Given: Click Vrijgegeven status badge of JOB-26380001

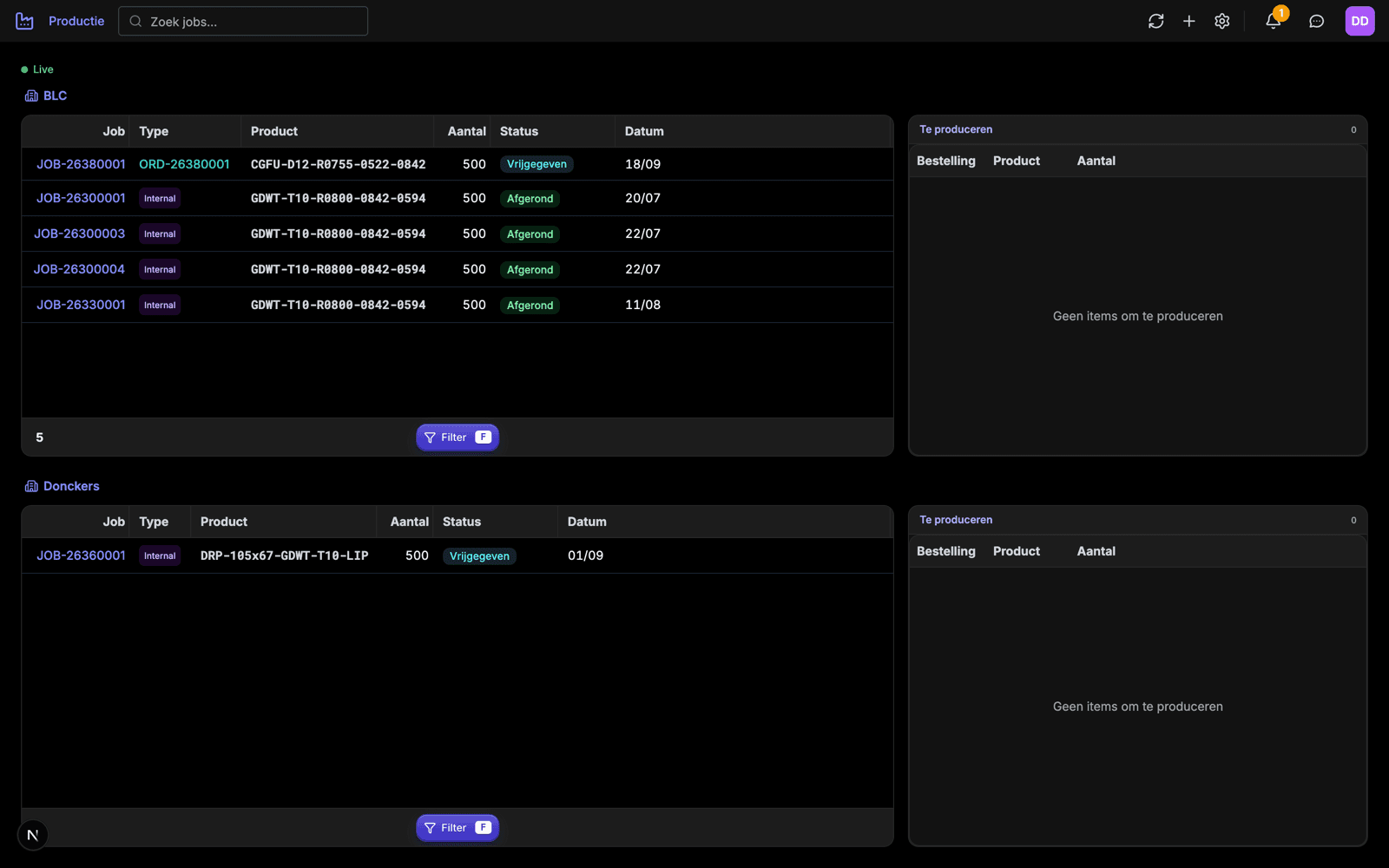Looking at the screenshot, I should click(537, 164).
